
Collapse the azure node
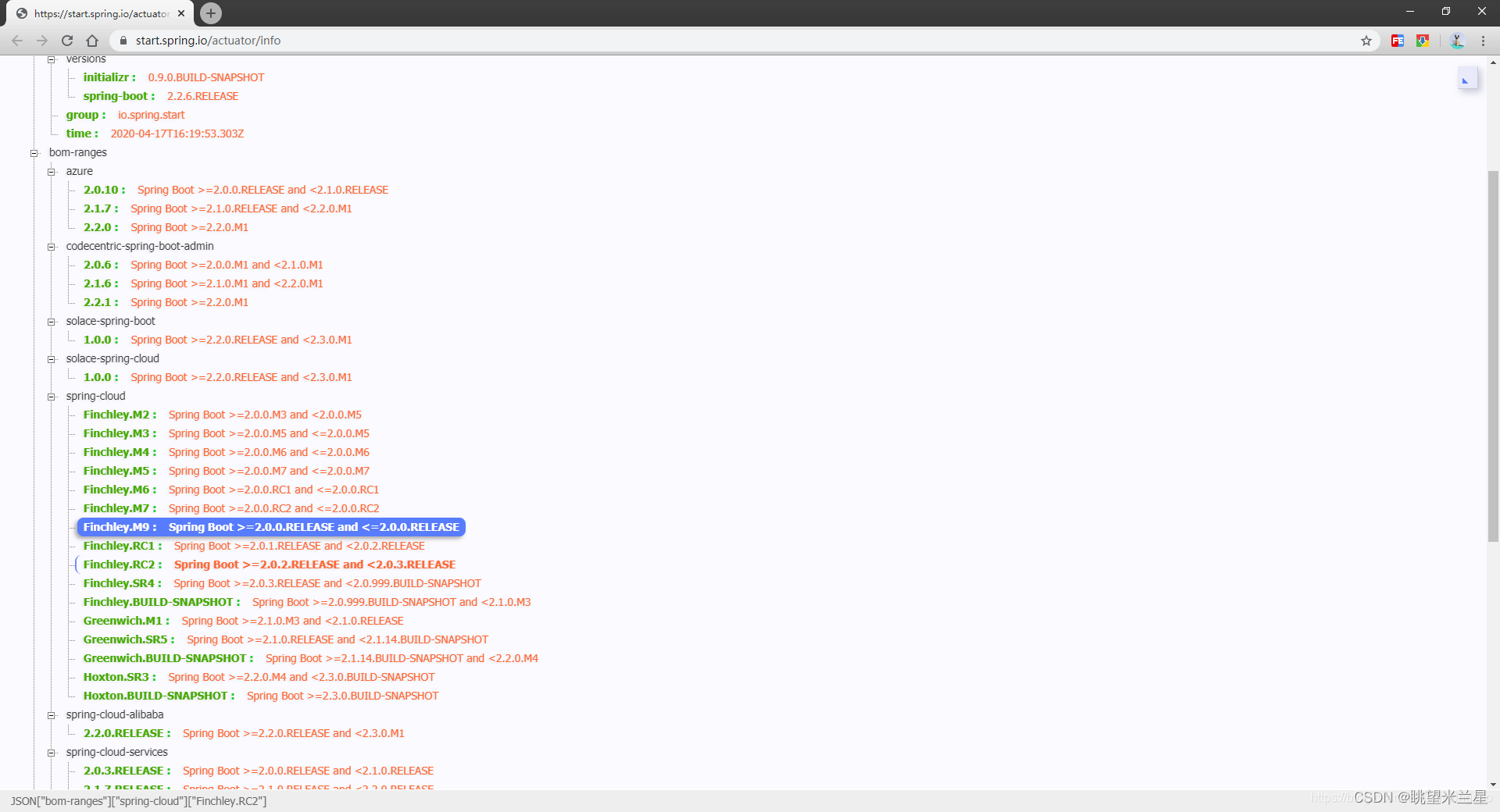tap(52, 172)
